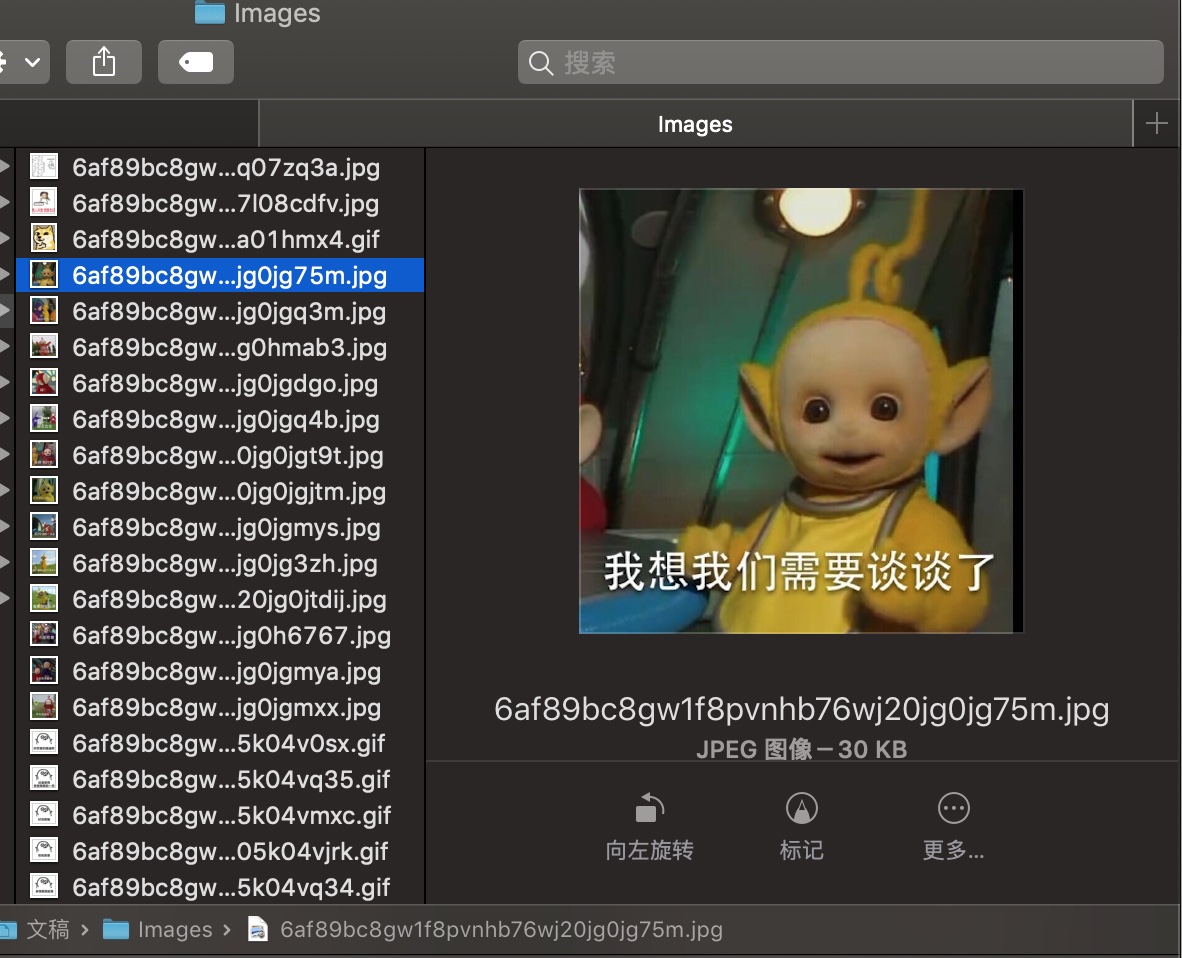Click thumbnail icon of g0hmab3.jpg

pos(44,347)
